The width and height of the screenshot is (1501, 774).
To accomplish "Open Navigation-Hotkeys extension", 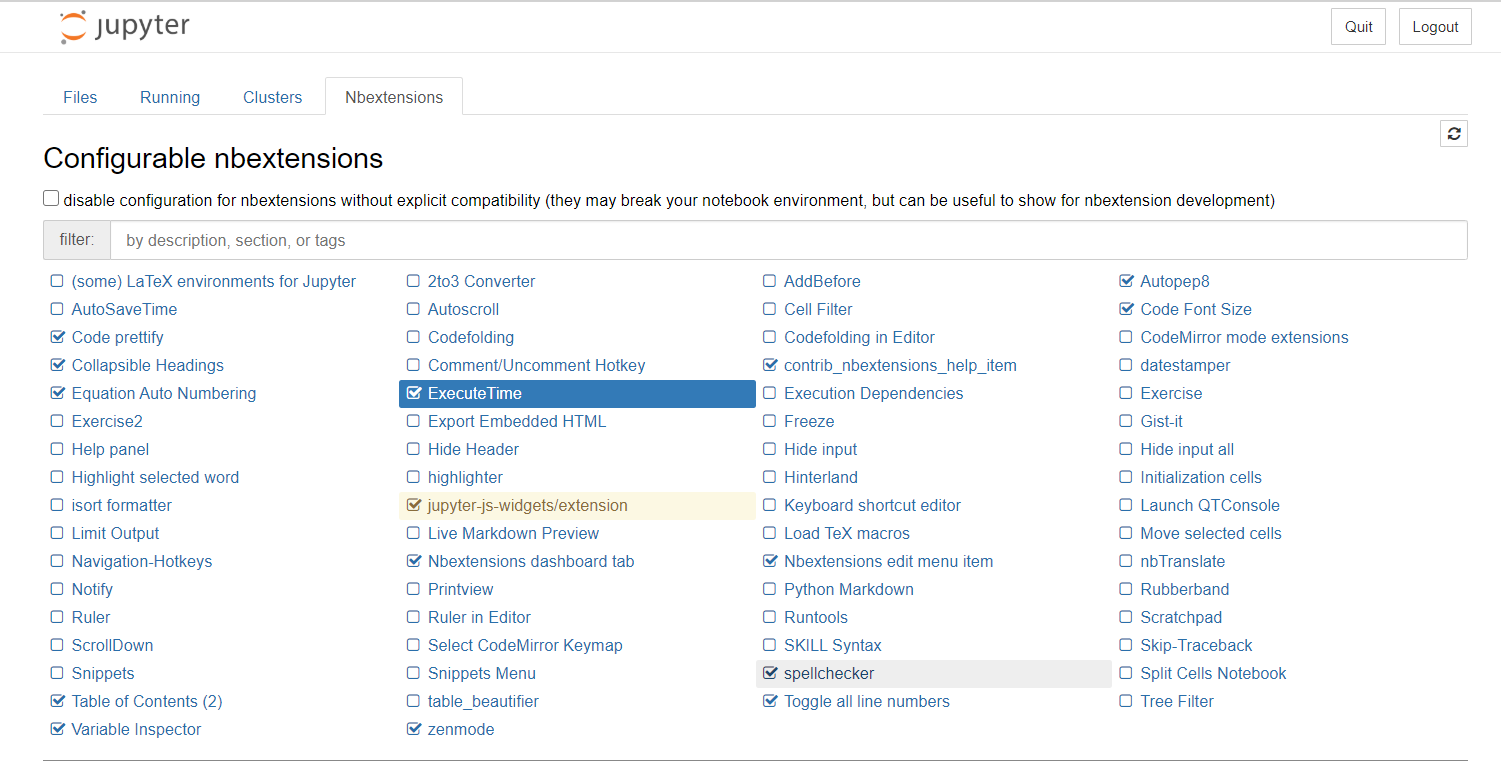I will coord(142,562).
